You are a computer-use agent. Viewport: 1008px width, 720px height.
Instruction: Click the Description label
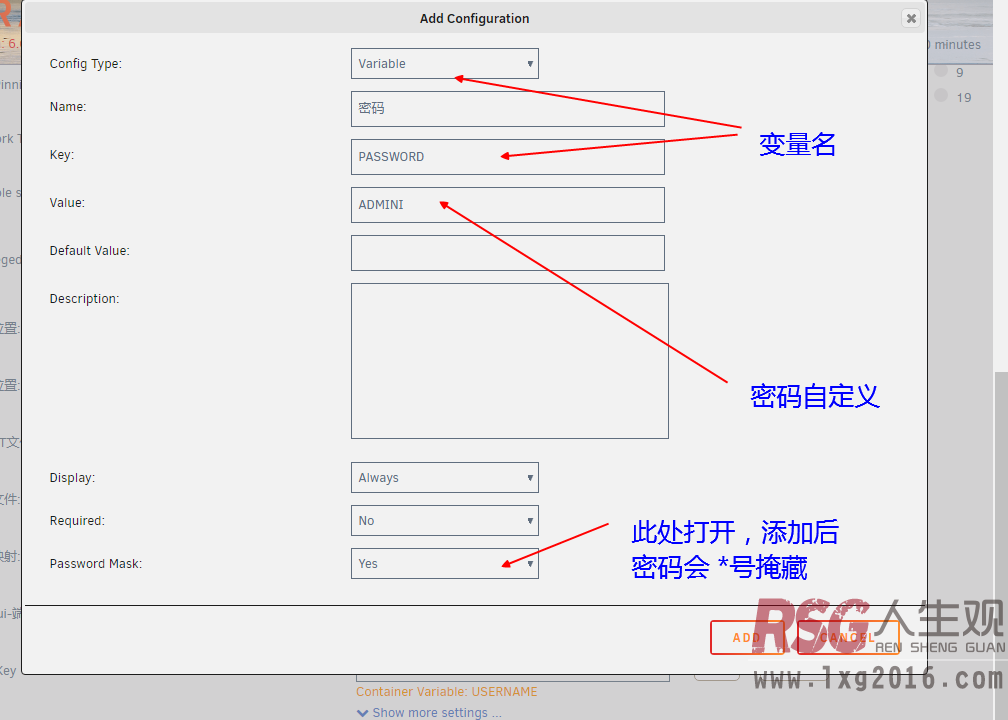click(84, 299)
